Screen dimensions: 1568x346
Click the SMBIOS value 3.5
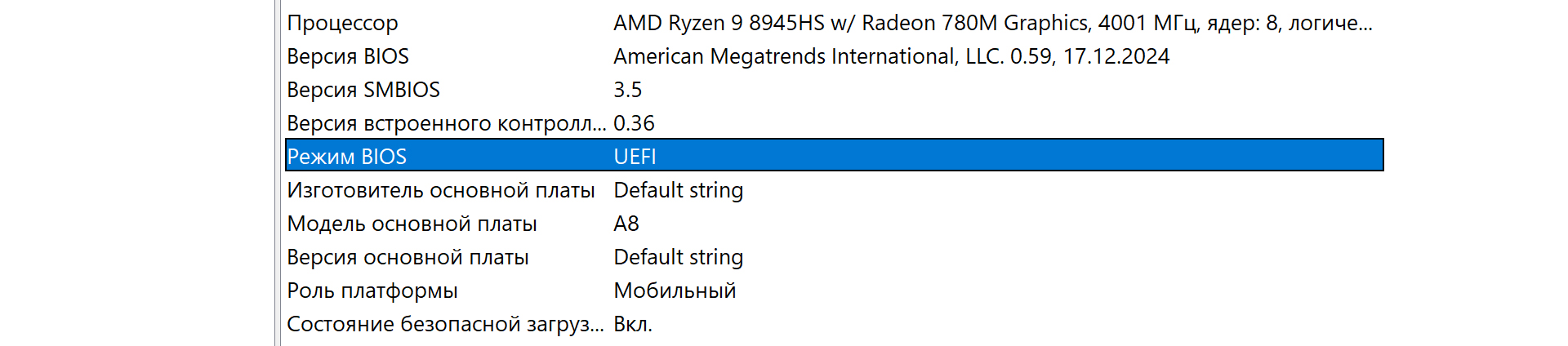tap(628, 90)
